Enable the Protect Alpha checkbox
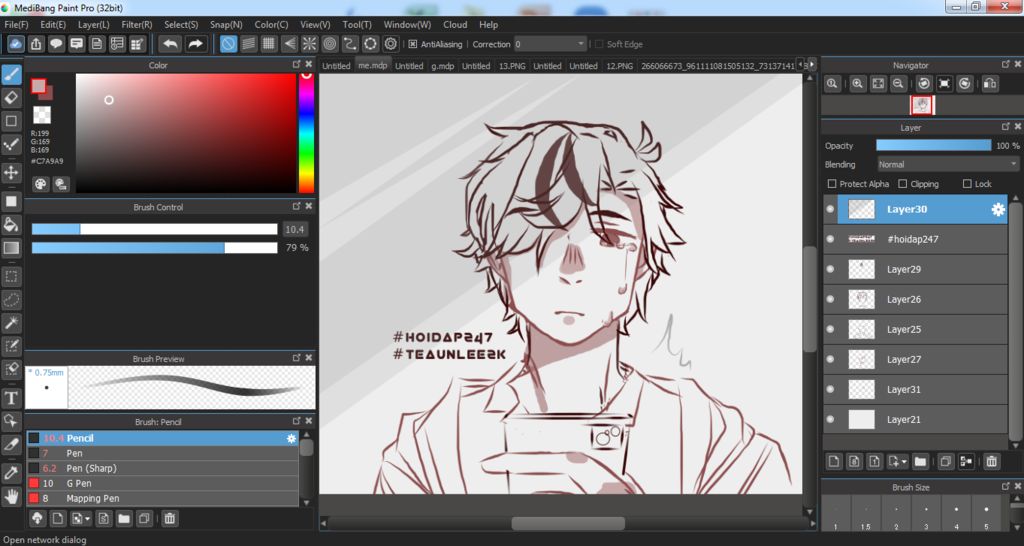The height and width of the screenshot is (546, 1024). 832,184
